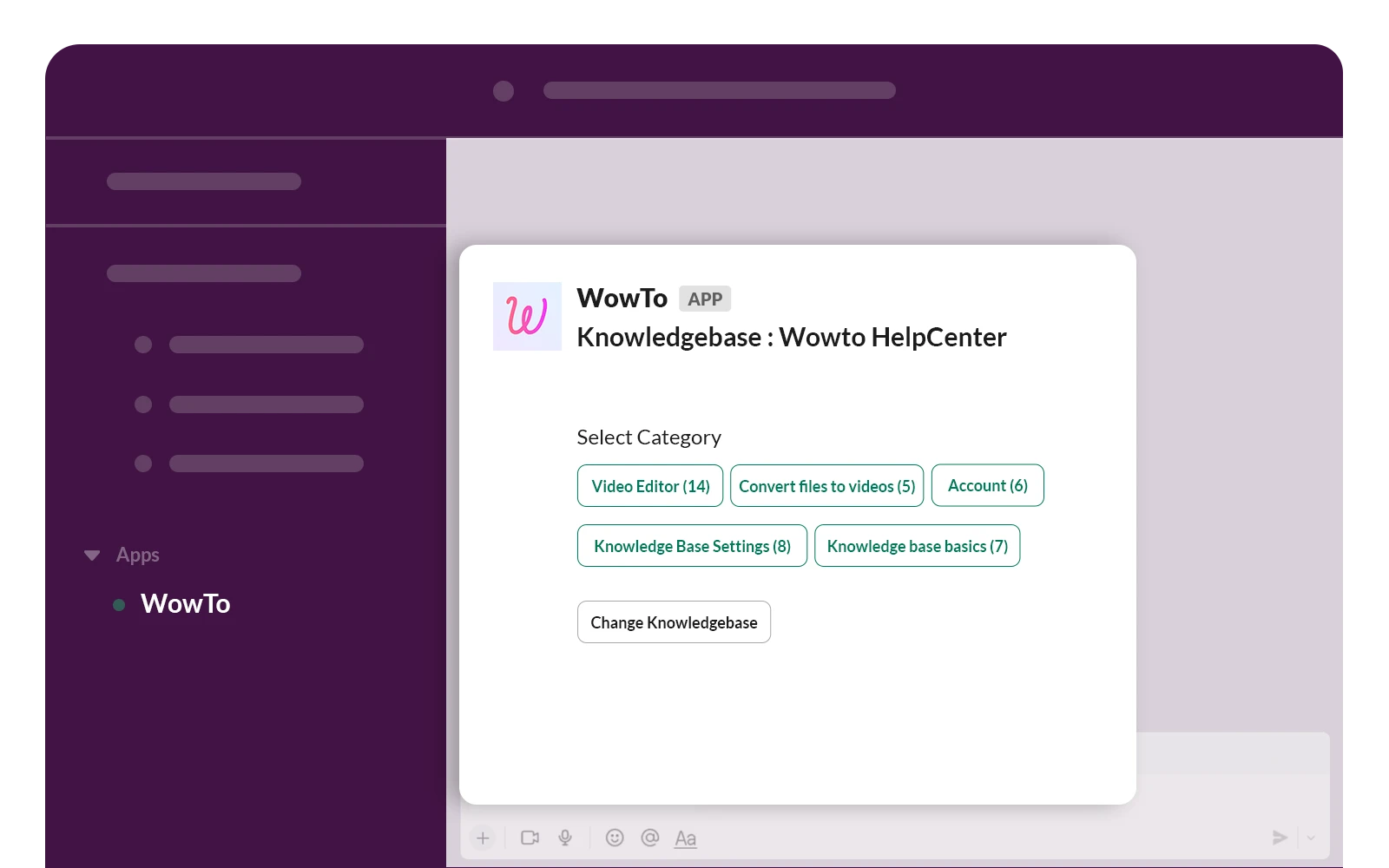Select Knowledge Base Settings (8)
This screenshot has height=868, width=1389.
click(x=691, y=545)
